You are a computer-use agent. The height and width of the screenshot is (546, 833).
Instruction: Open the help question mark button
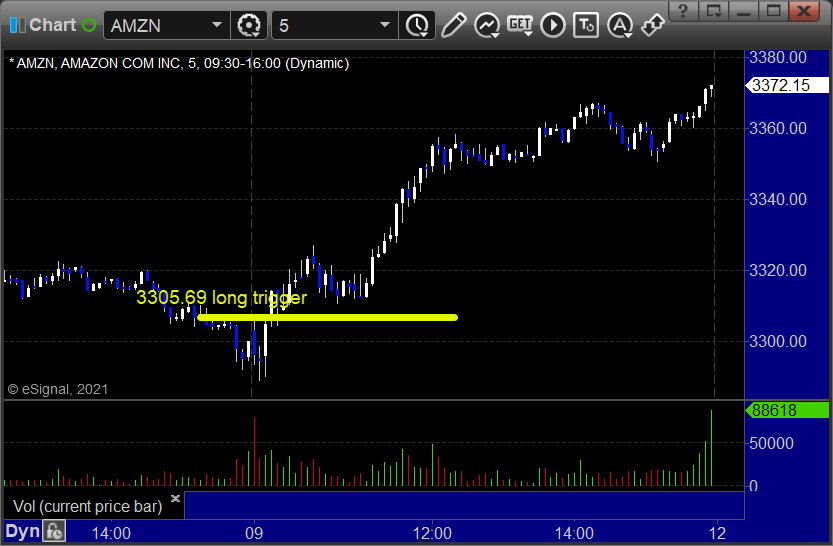[x=683, y=10]
